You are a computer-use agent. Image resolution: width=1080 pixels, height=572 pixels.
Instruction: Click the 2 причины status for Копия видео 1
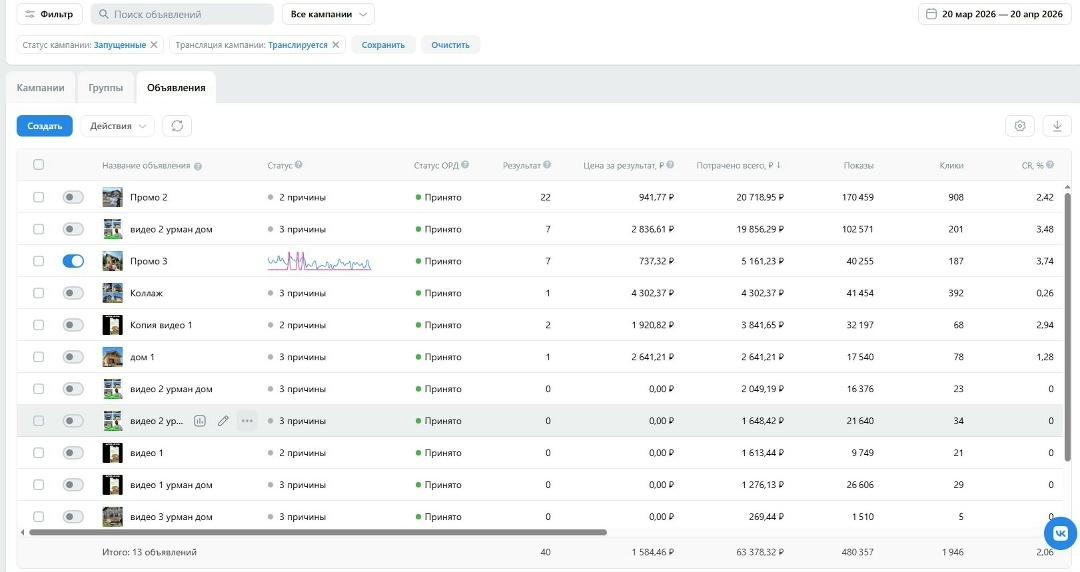coord(302,325)
